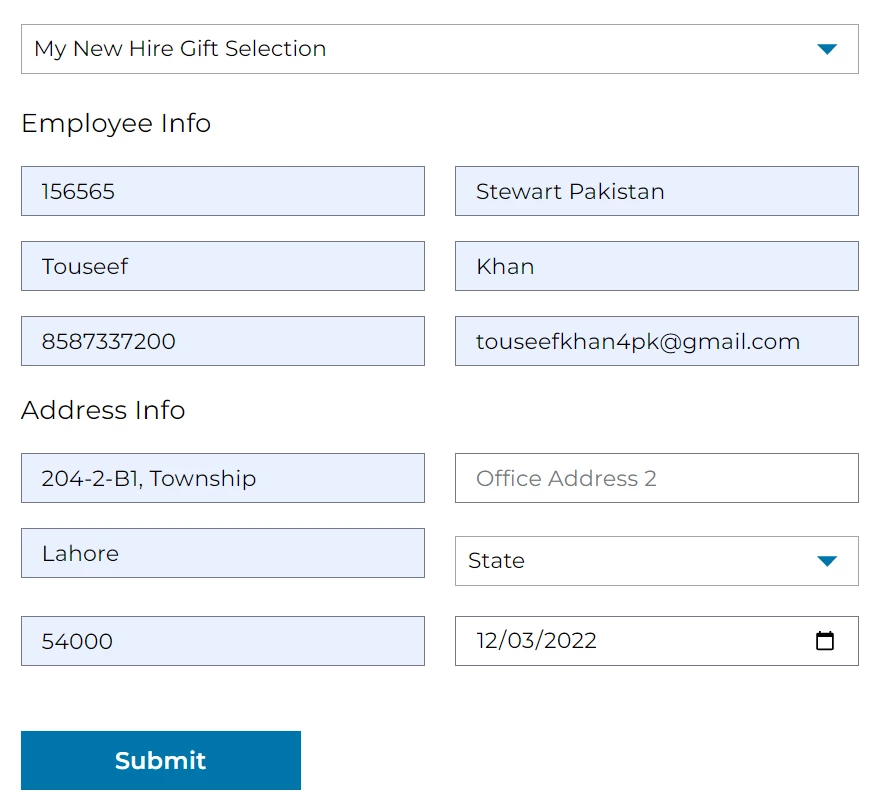Click the Stewart Pakistan company field
Viewport: 871px width, 802px height.
(x=657, y=191)
